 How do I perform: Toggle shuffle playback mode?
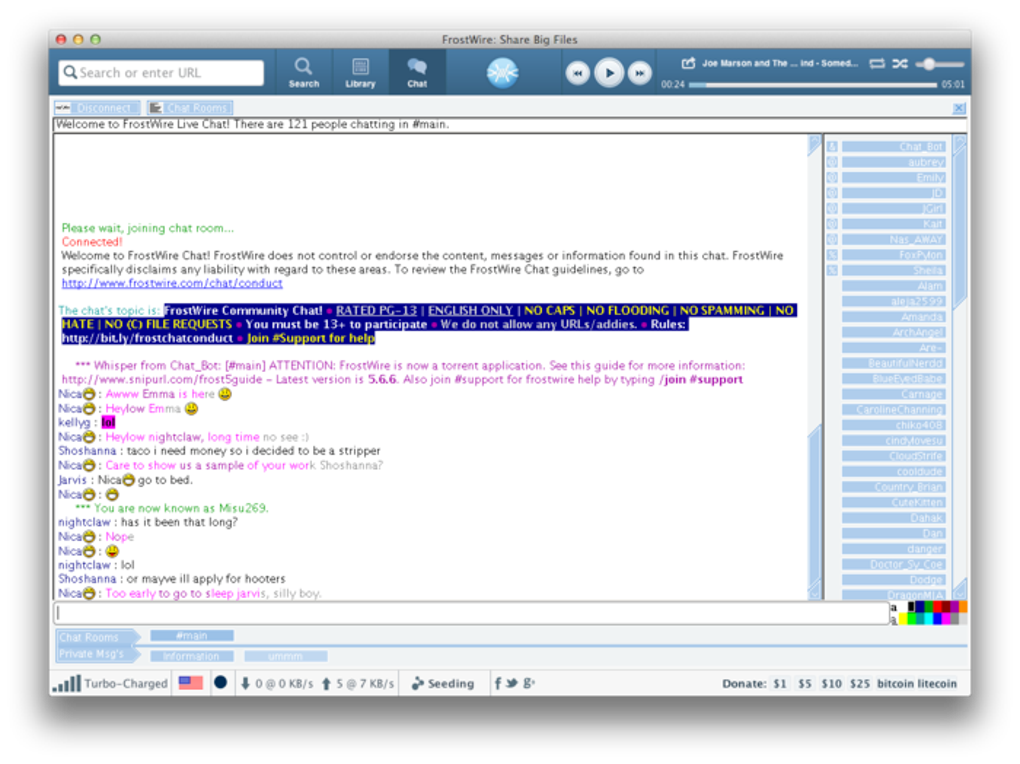(900, 63)
